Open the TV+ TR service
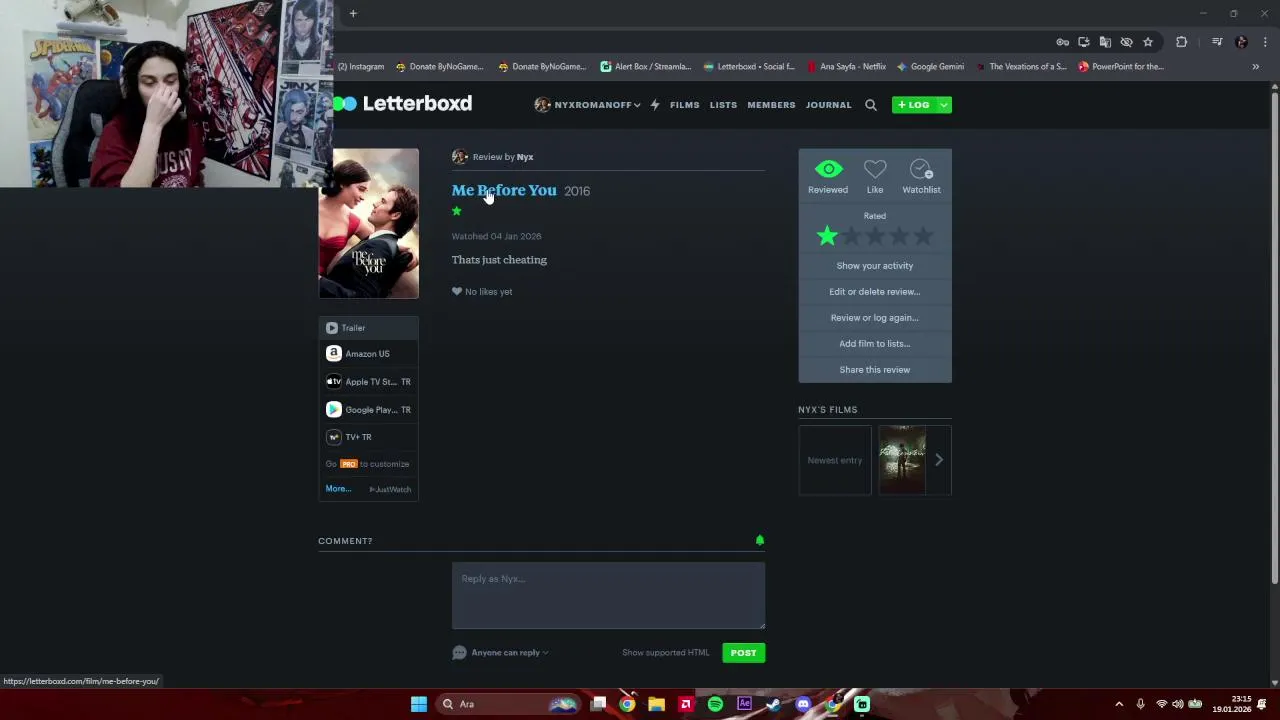Image resolution: width=1280 pixels, height=720 pixels. click(369, 437)
